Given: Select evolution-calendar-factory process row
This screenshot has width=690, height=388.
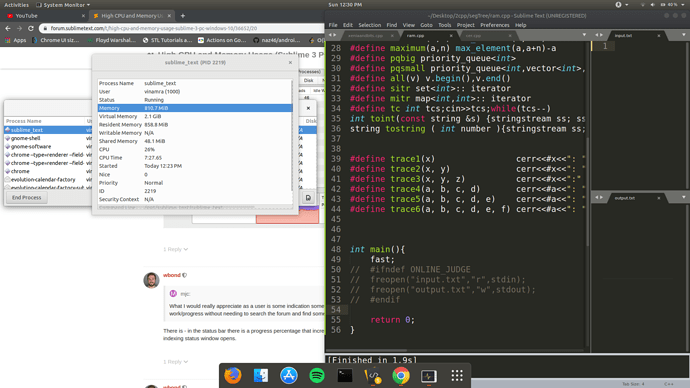Looking at the screenshot, I should click(48, 179).
